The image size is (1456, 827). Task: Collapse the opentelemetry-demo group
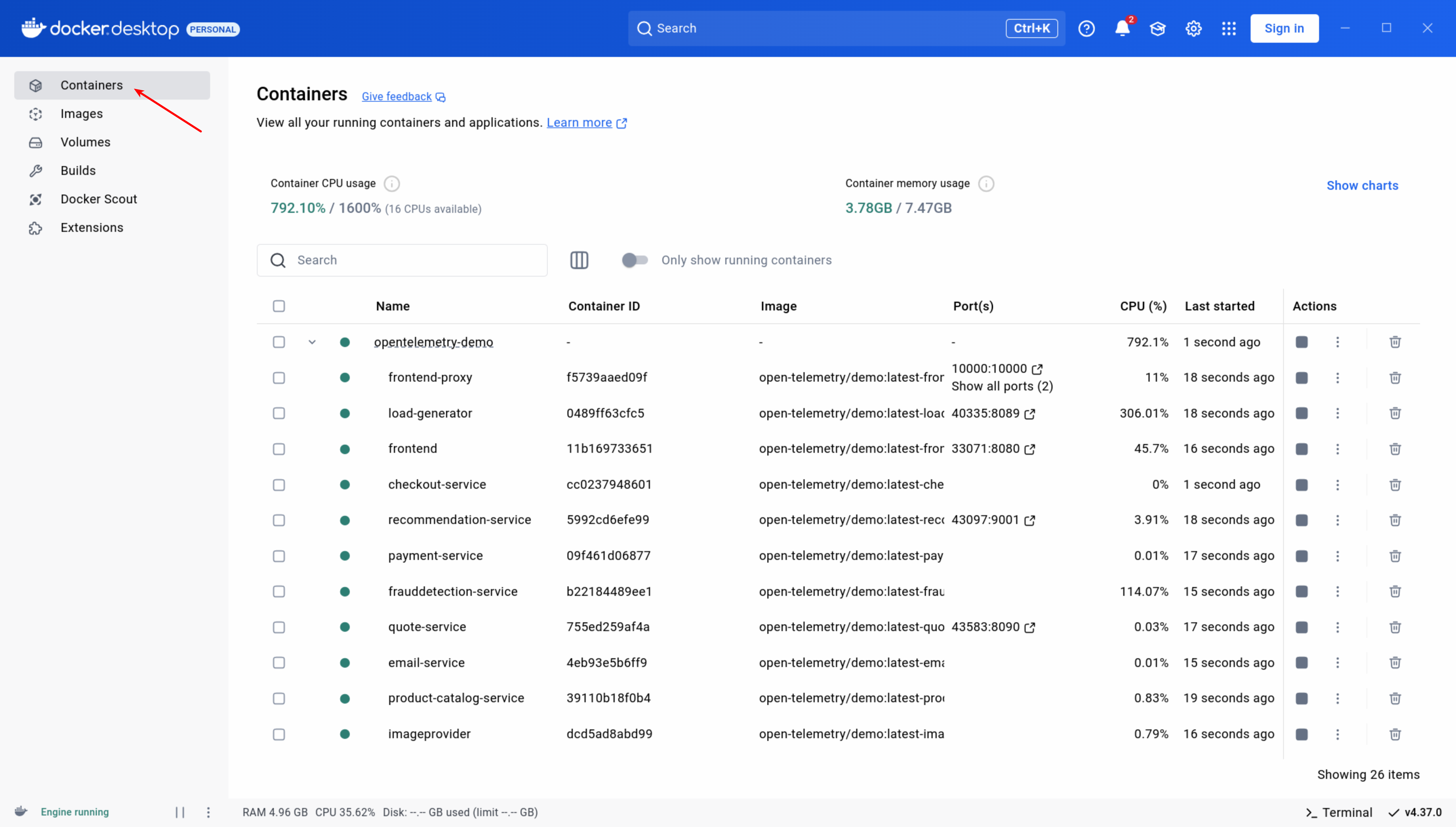(312, 342)
